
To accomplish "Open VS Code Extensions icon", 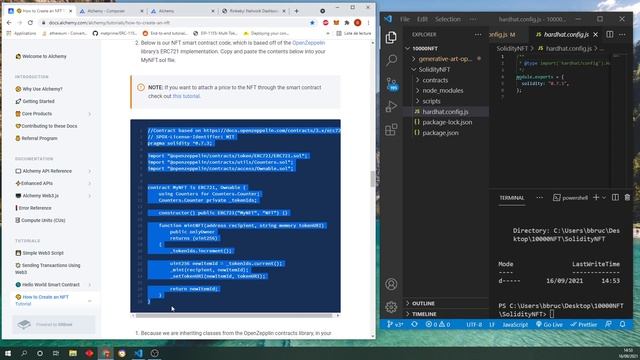I will (x=391, y=129).
